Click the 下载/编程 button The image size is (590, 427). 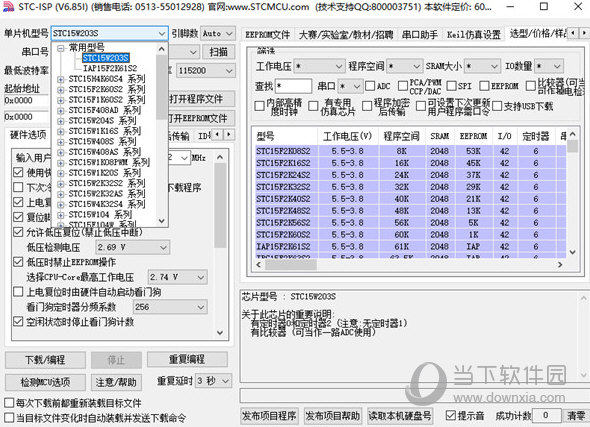tap(45, 360)
